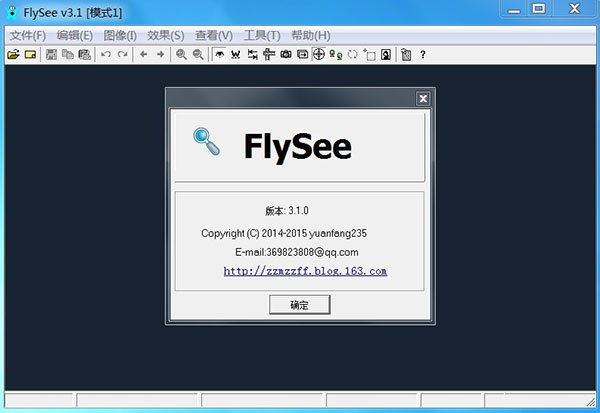Click the grayed-out copy icon
The image size is (600, 413).
68,55
